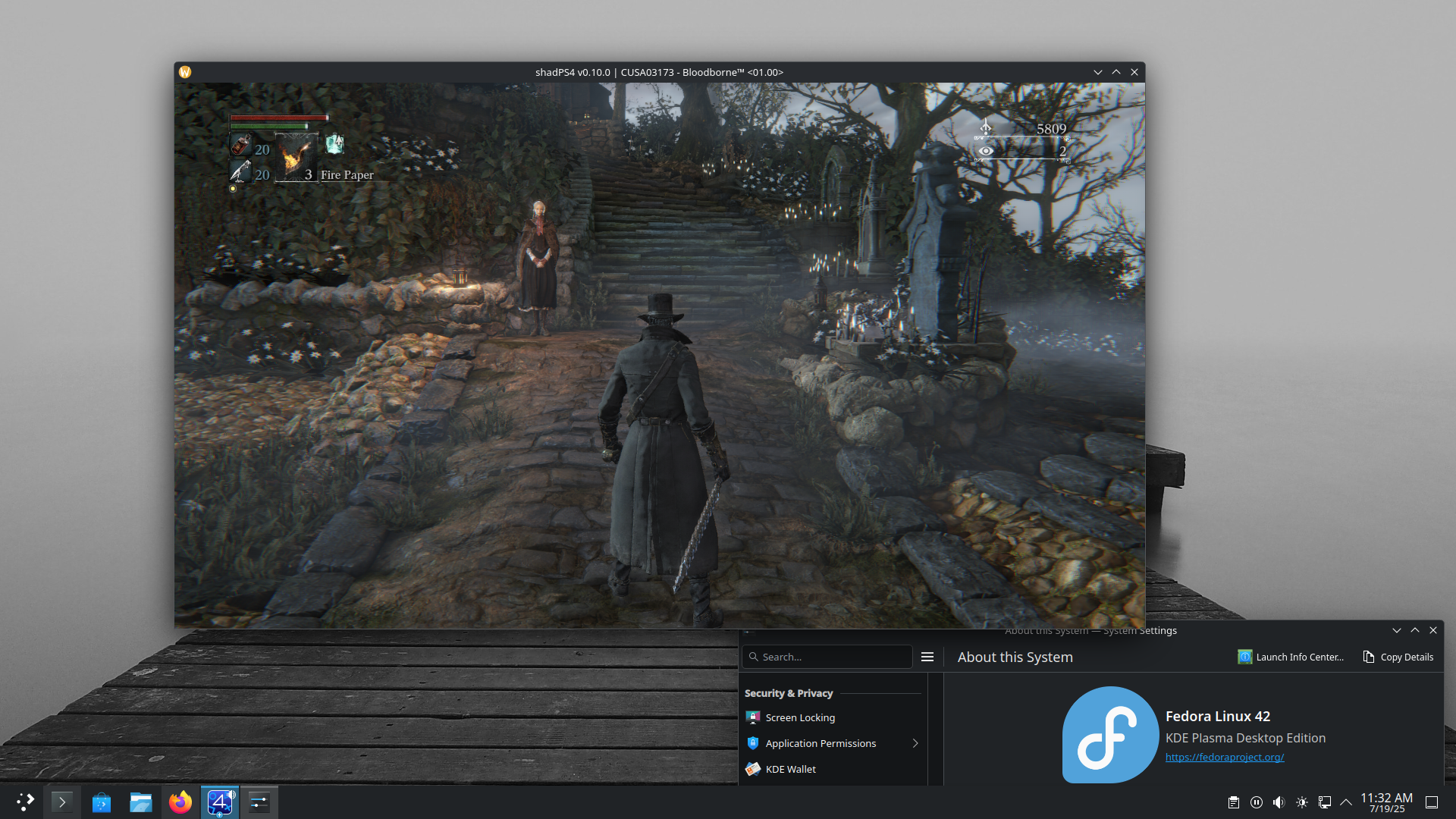The image size is (1456, 819).
Task: Open Screen Locking settings
Action: point(833,717)
